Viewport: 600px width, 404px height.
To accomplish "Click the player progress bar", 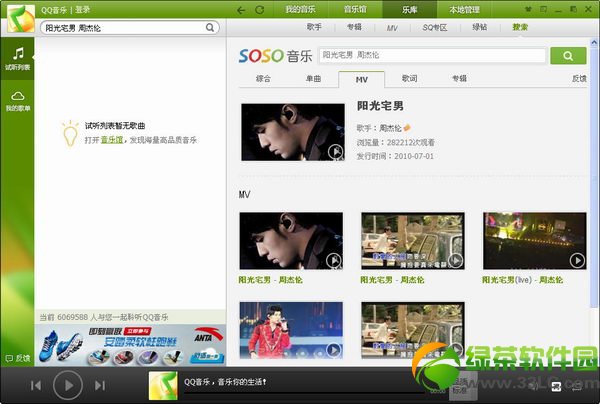I will [x=304, y=393].
